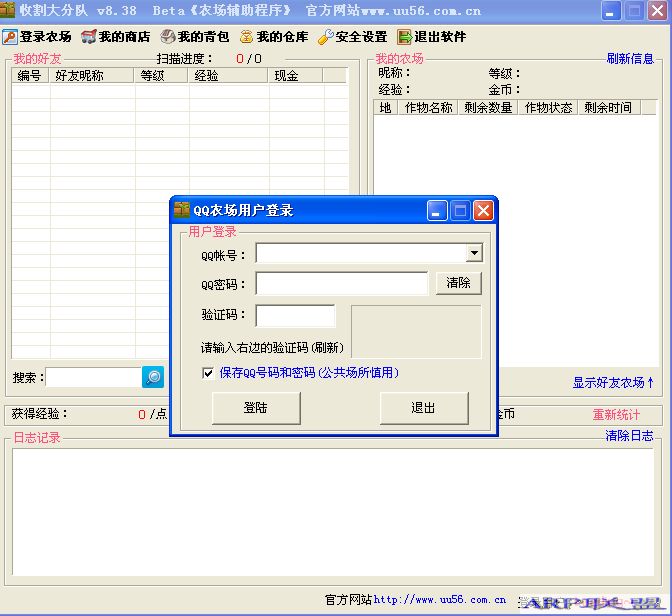The width and height of the screenshot is (672, 616).
Task: Click the 请输入右边的验证码(刷新) text
Action: pos(273,348)
